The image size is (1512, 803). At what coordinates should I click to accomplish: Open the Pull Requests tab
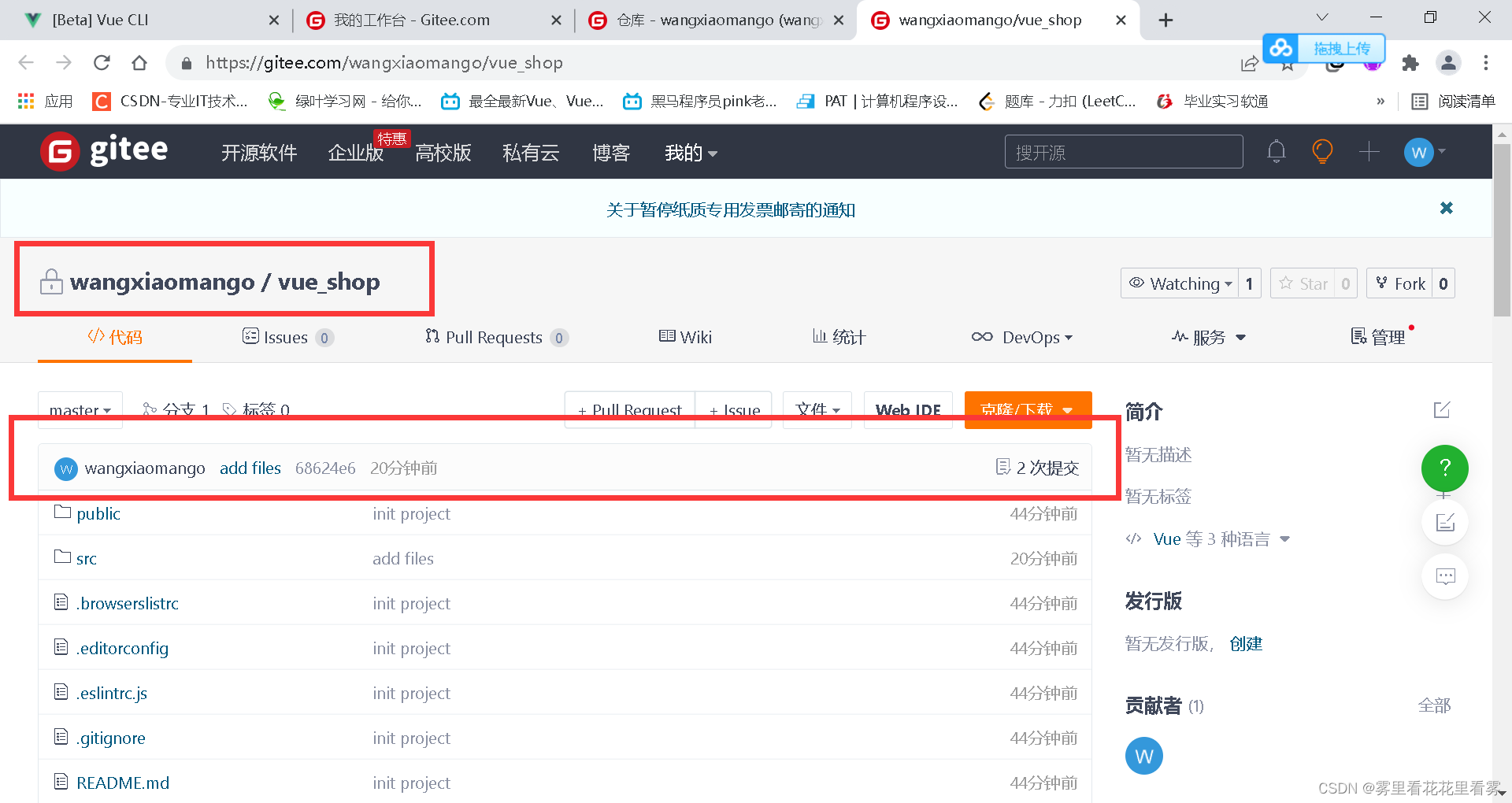coord(496,337)
